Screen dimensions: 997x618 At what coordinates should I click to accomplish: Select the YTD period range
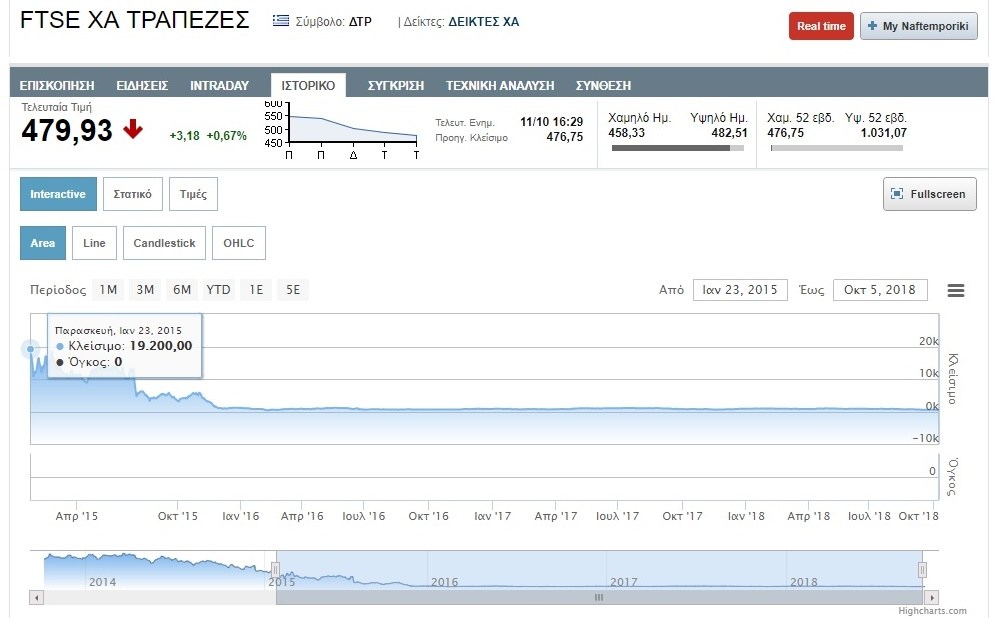[x=218, y=290]
